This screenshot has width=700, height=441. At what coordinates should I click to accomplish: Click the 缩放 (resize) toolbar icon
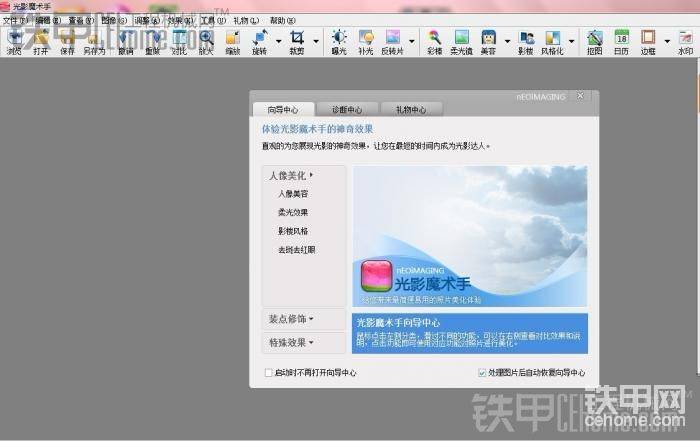[233, 42]
